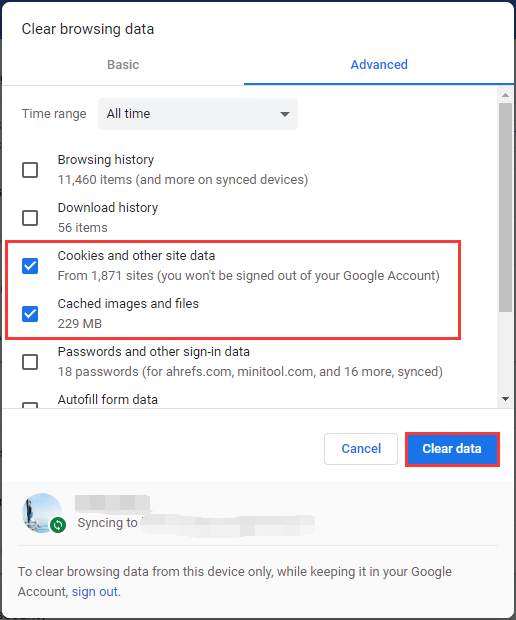This screenshot has width=516, height=620.
Task: Click the green sync status badge
Action: 58,525
